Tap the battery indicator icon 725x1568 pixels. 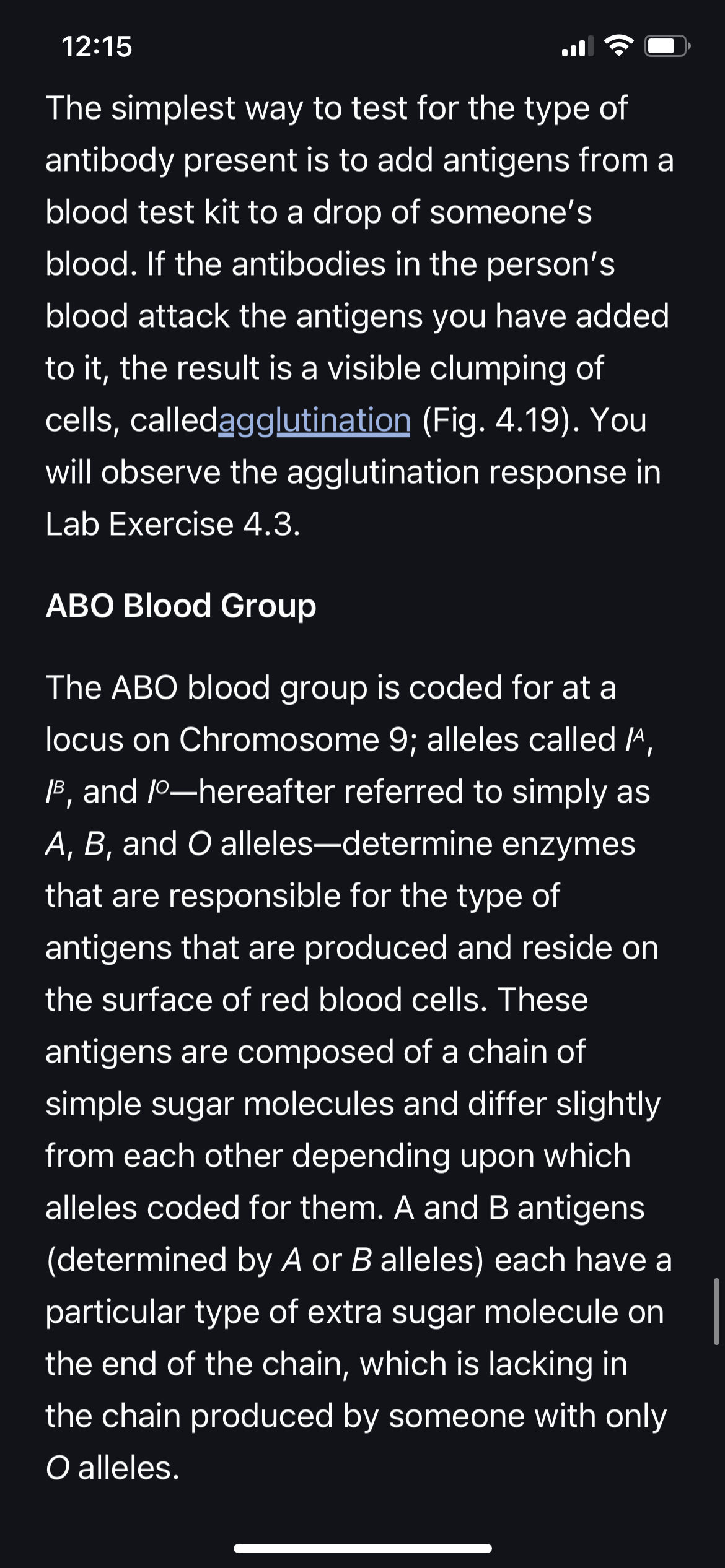pyautogui.click(x=667, y=46)
